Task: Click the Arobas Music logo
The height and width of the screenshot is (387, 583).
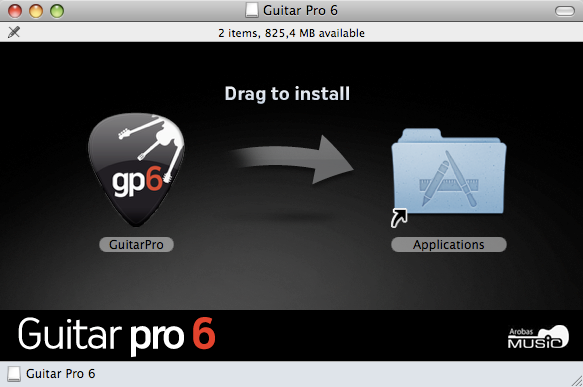Action: click(538, 337)
